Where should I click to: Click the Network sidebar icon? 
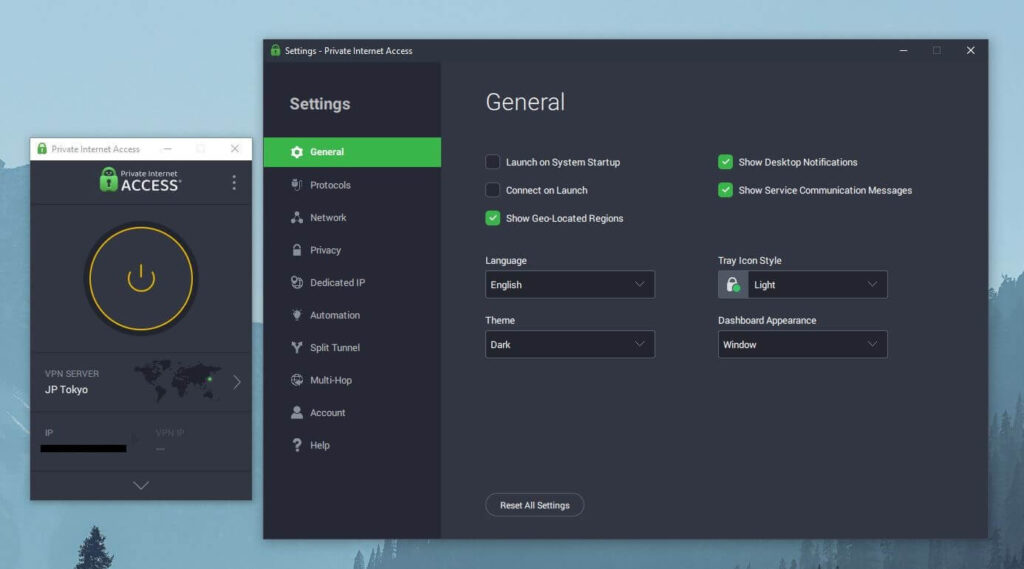point(297,217)
